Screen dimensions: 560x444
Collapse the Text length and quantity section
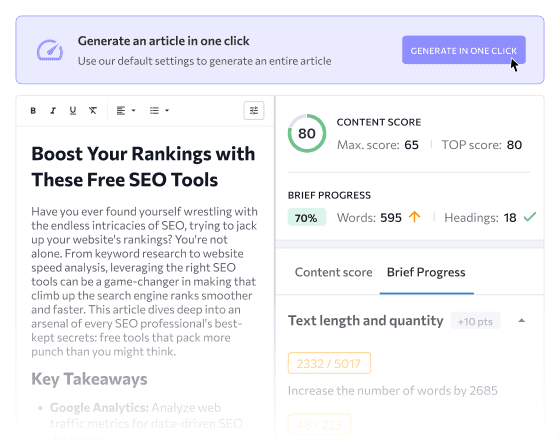pyautogui.click(x=522, y=320)
